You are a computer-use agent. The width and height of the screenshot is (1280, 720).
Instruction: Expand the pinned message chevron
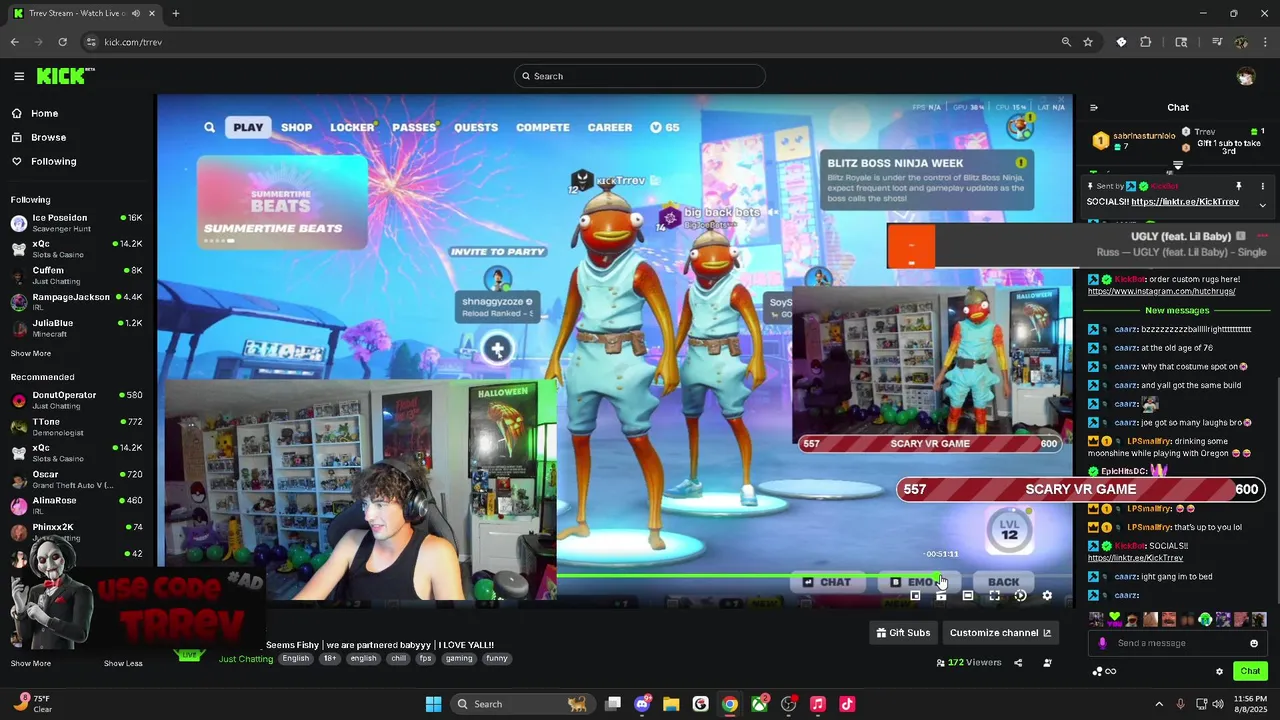[x=1262, y=205]
